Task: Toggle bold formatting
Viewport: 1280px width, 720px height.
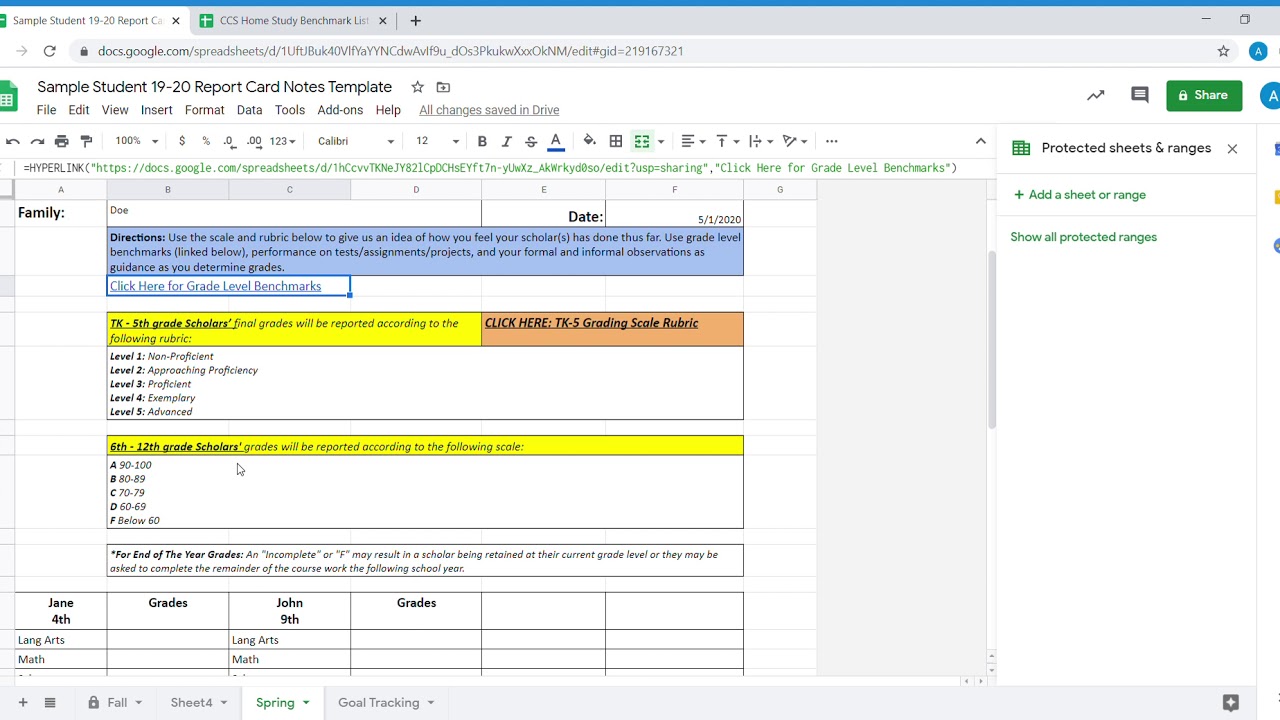Action: point(482,141)
